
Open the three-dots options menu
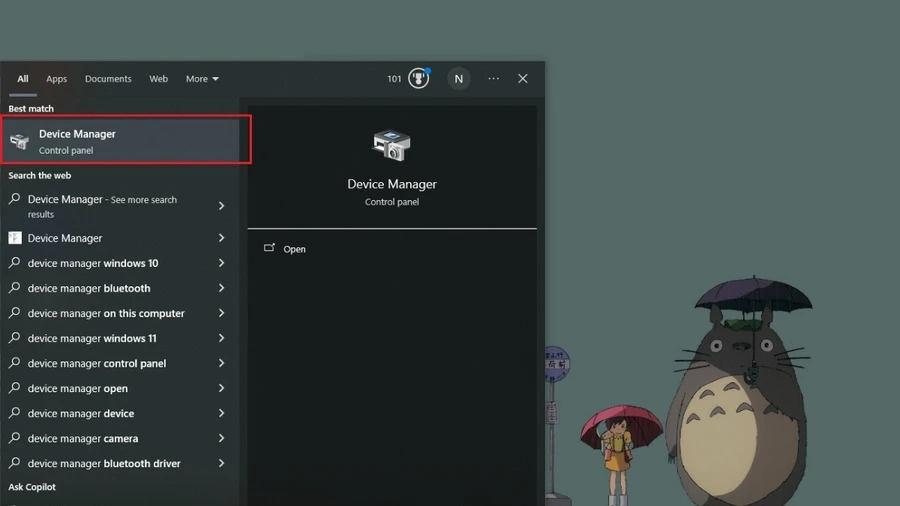pyautogui.click(x=494, y=79)
